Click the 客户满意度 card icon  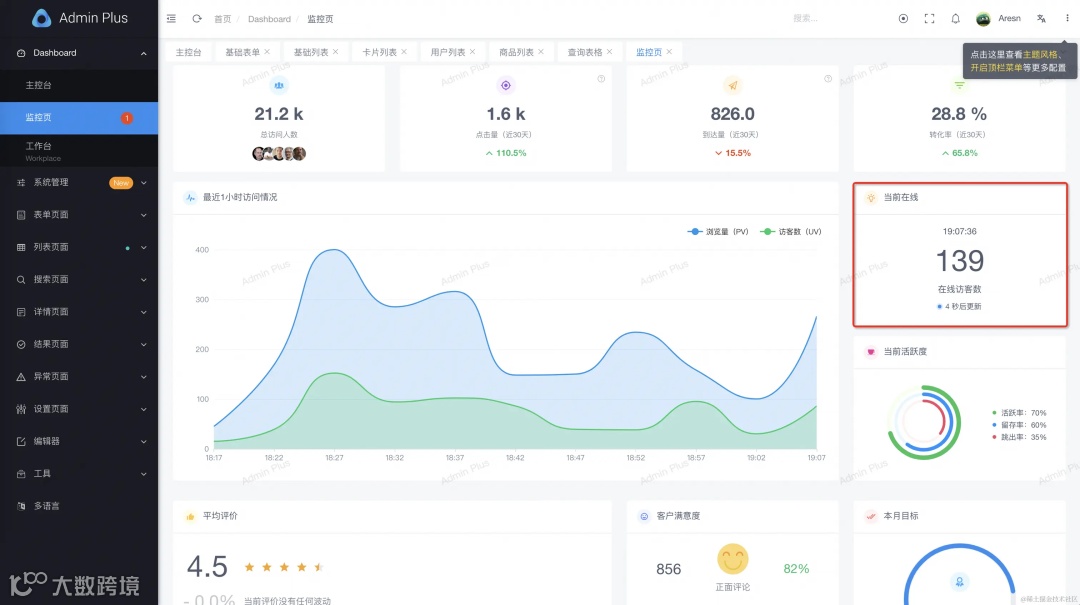(x=644, y=516)
